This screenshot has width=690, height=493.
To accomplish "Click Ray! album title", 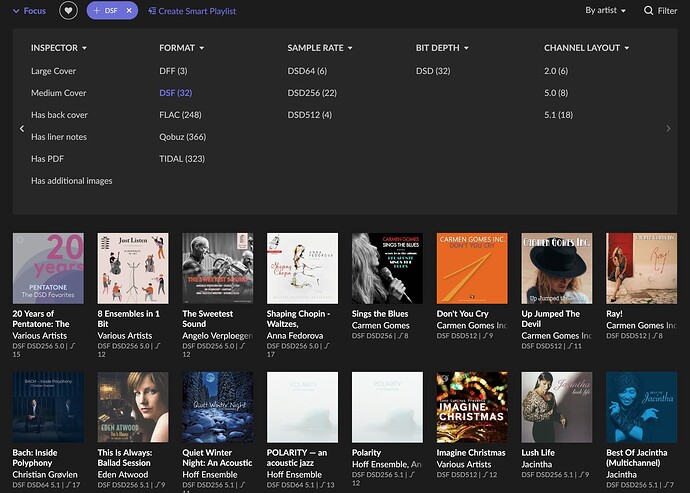I will pos(614,314).
